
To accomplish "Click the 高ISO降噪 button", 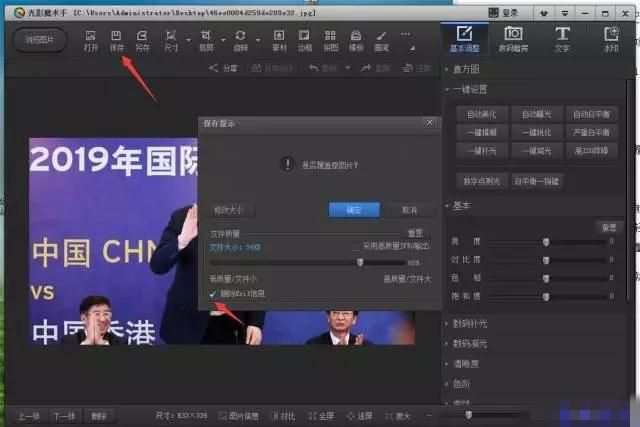I will 591,151.
